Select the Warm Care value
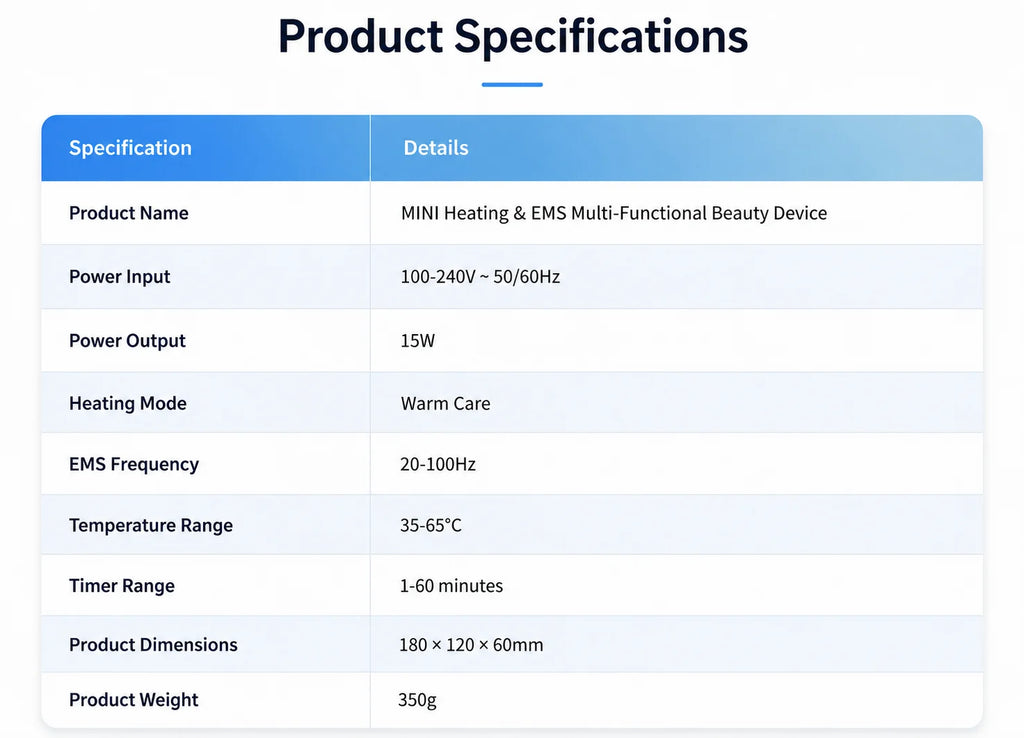Image resolution: width=1024 pixels, height=738 pixels. click(x=445, y=404)
